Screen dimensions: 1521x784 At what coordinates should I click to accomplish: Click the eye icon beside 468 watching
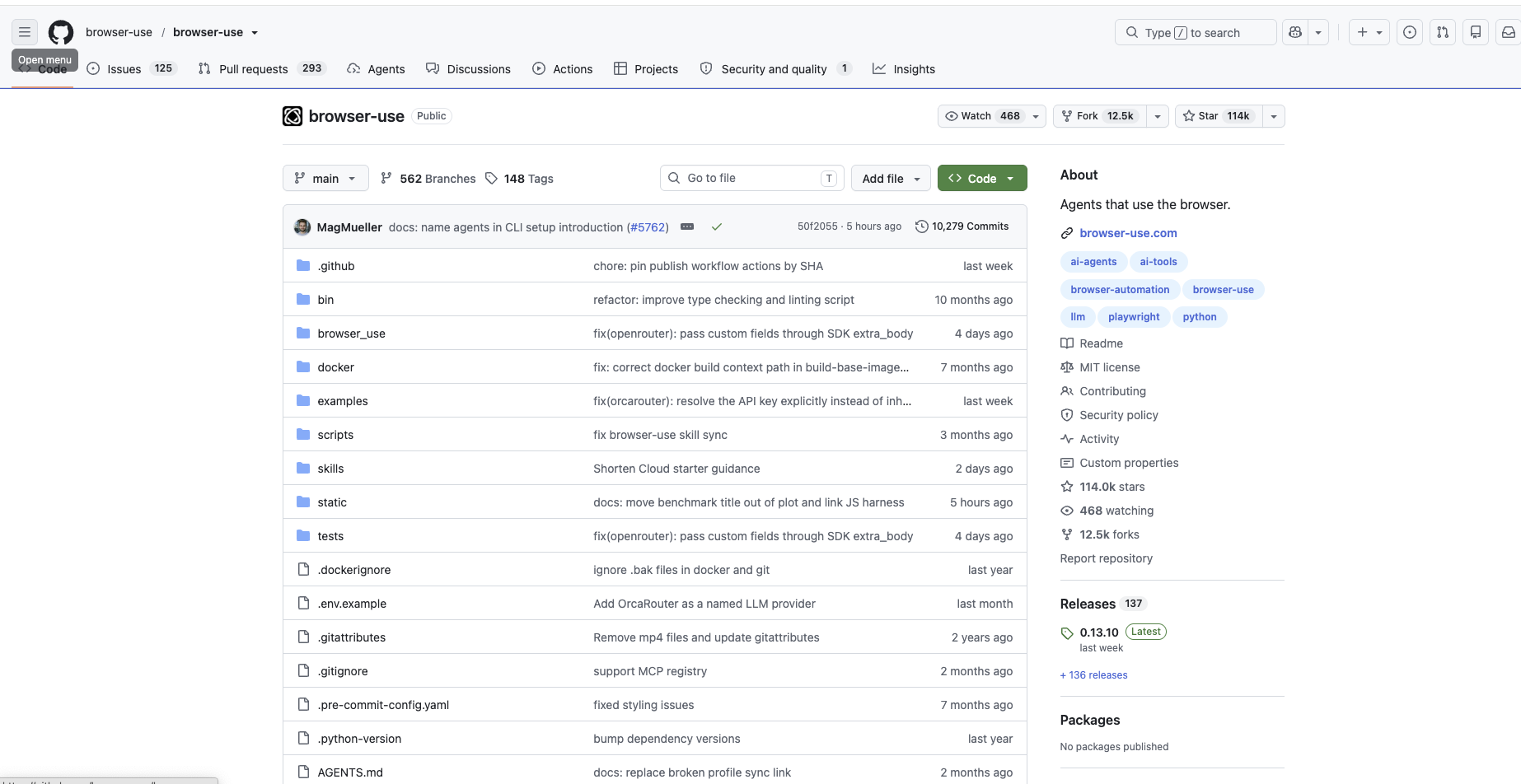tap(1067, 511)
